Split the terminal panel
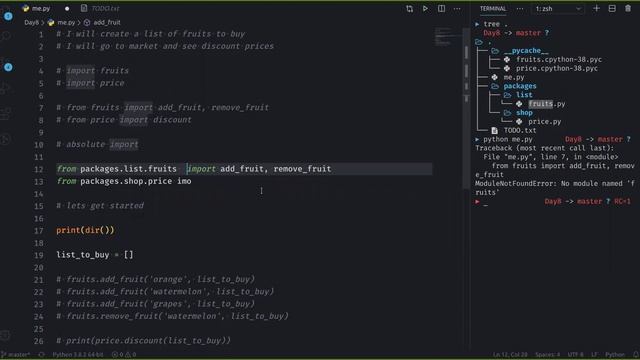The width and height of the screenshot is (640, 360). [612, 9]
